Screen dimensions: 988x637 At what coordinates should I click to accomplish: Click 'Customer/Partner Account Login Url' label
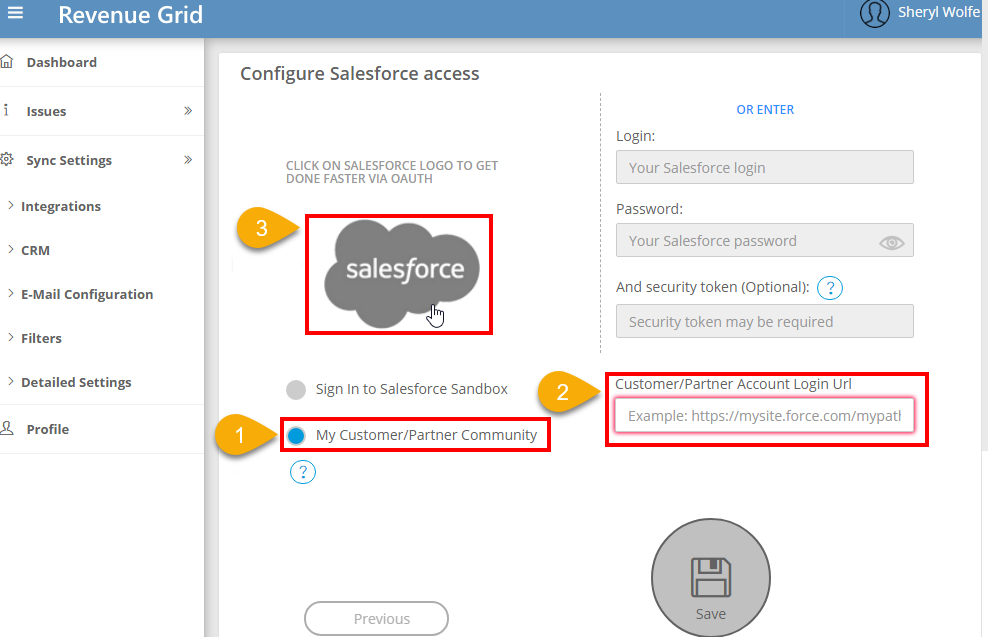(x=733, y=384)
